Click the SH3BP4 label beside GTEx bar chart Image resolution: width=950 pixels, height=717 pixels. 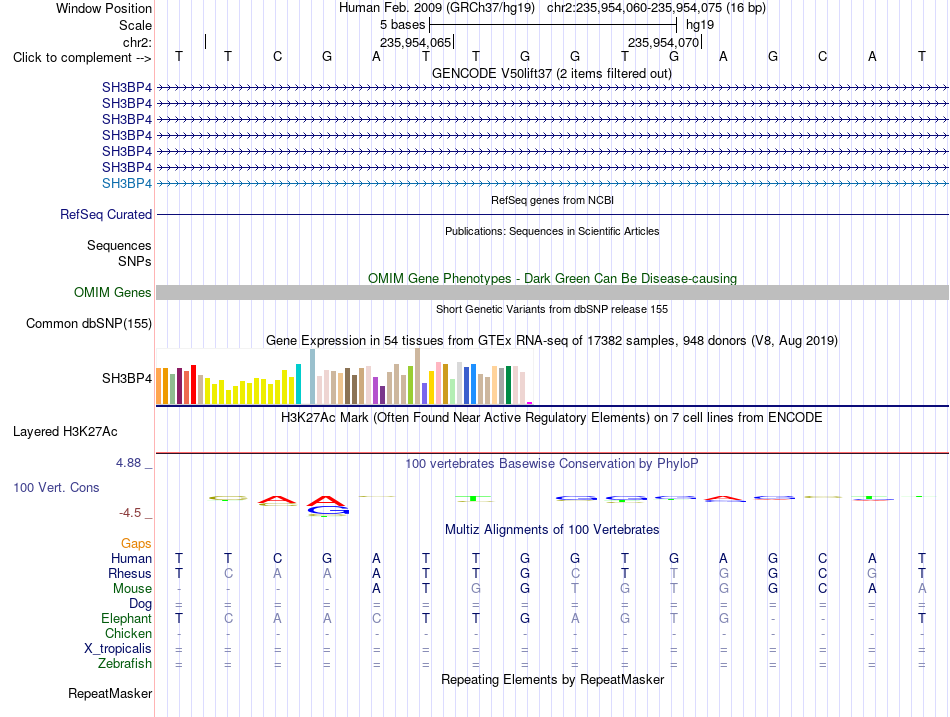(127, 379)
